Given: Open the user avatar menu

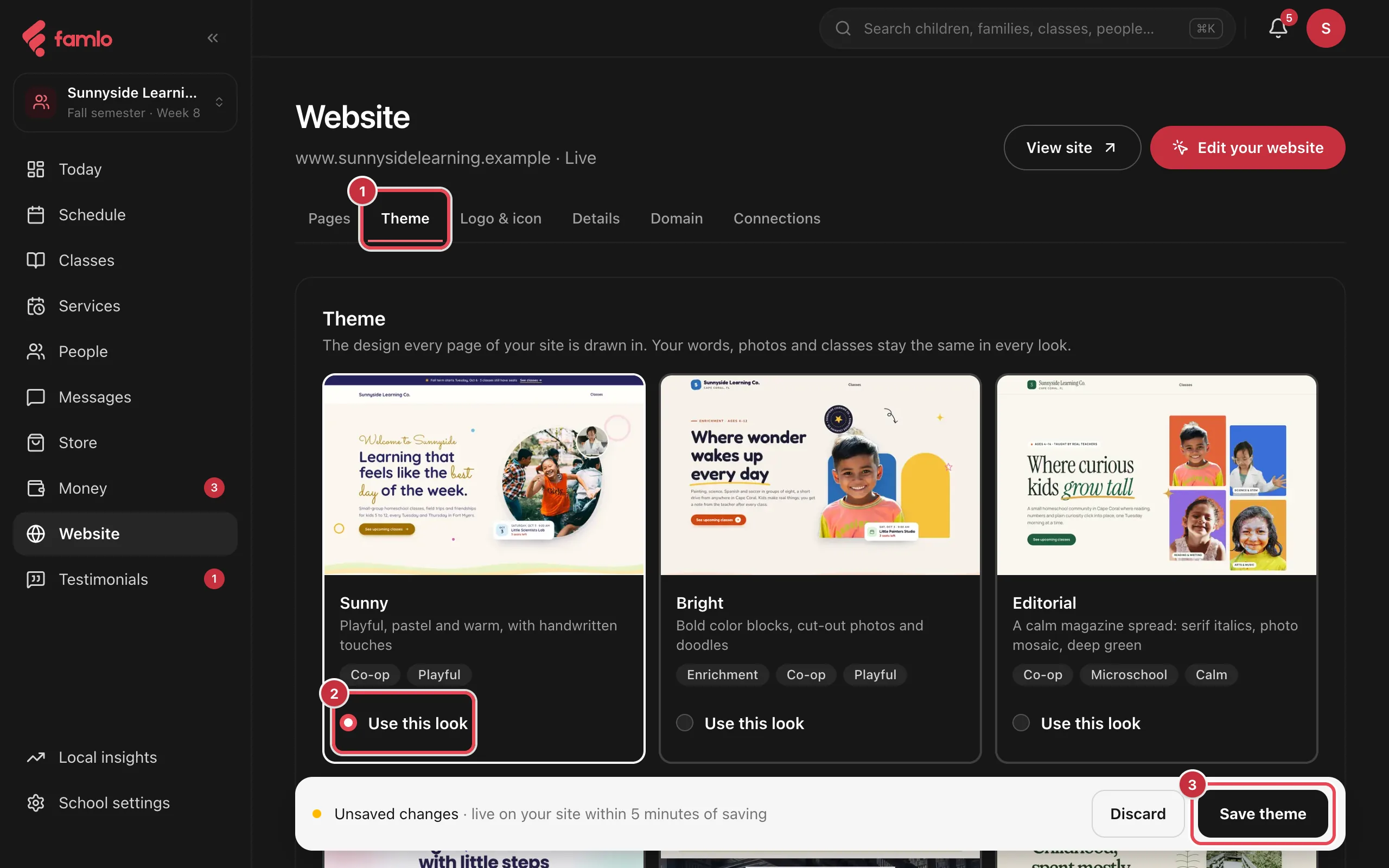Looking at the screenshot, I should click(1326, 28).
